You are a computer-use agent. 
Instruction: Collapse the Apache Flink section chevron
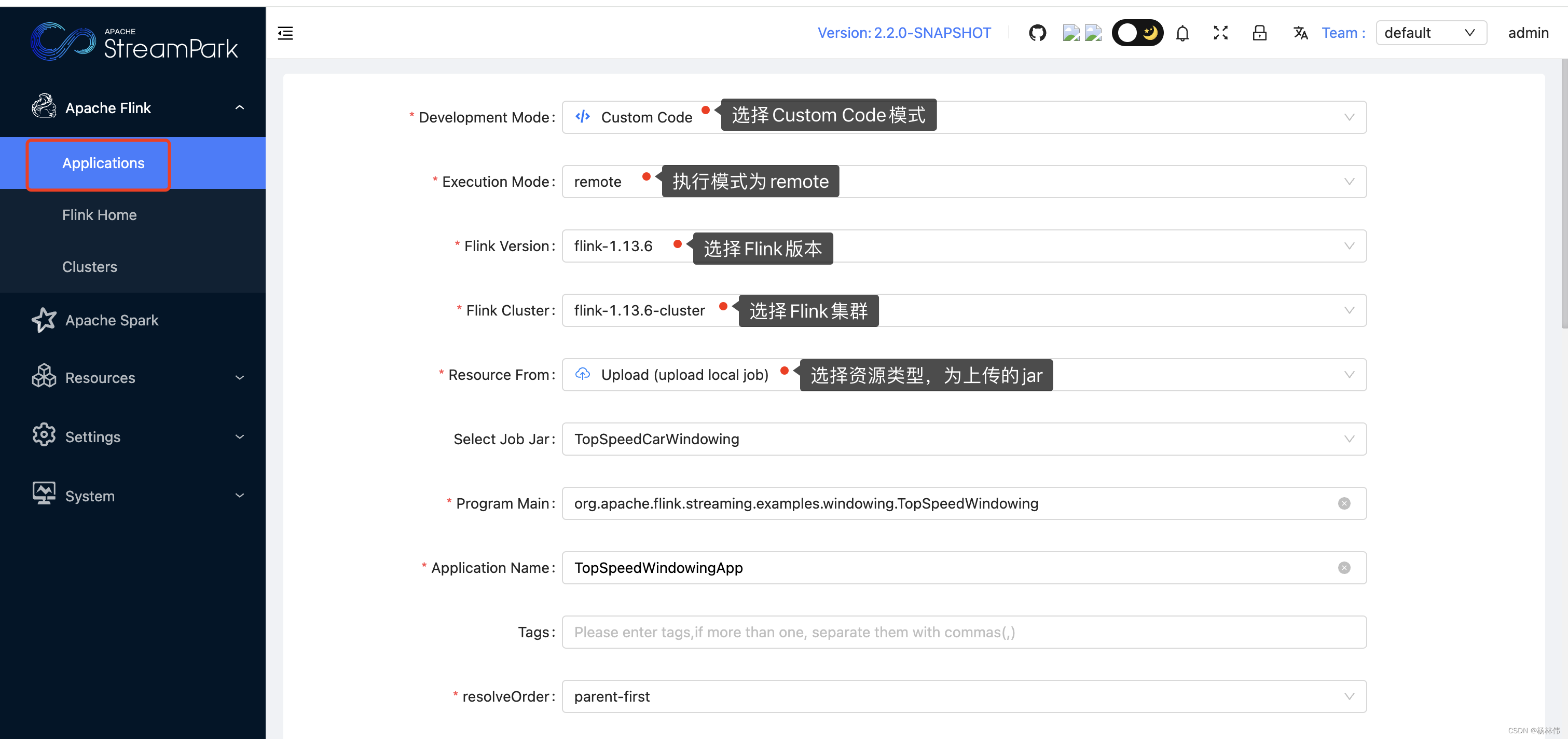[239, 106]
